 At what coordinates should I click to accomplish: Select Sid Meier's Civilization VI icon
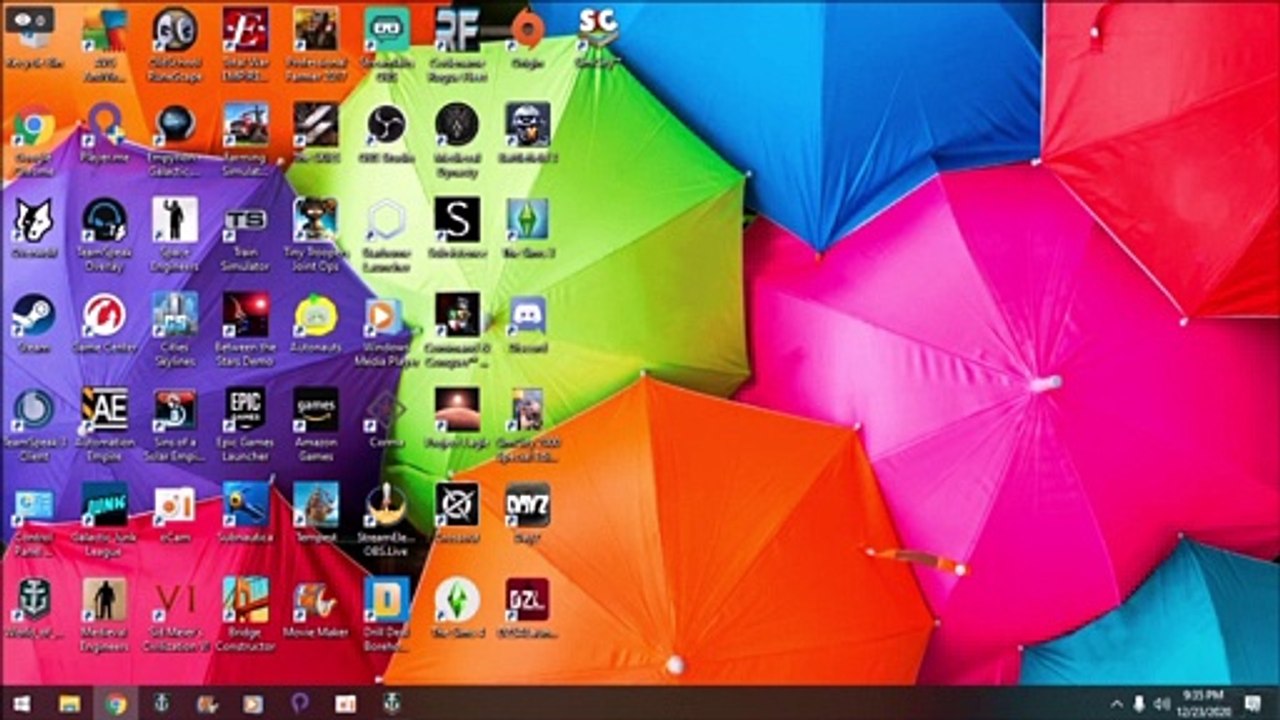[174, 615]
